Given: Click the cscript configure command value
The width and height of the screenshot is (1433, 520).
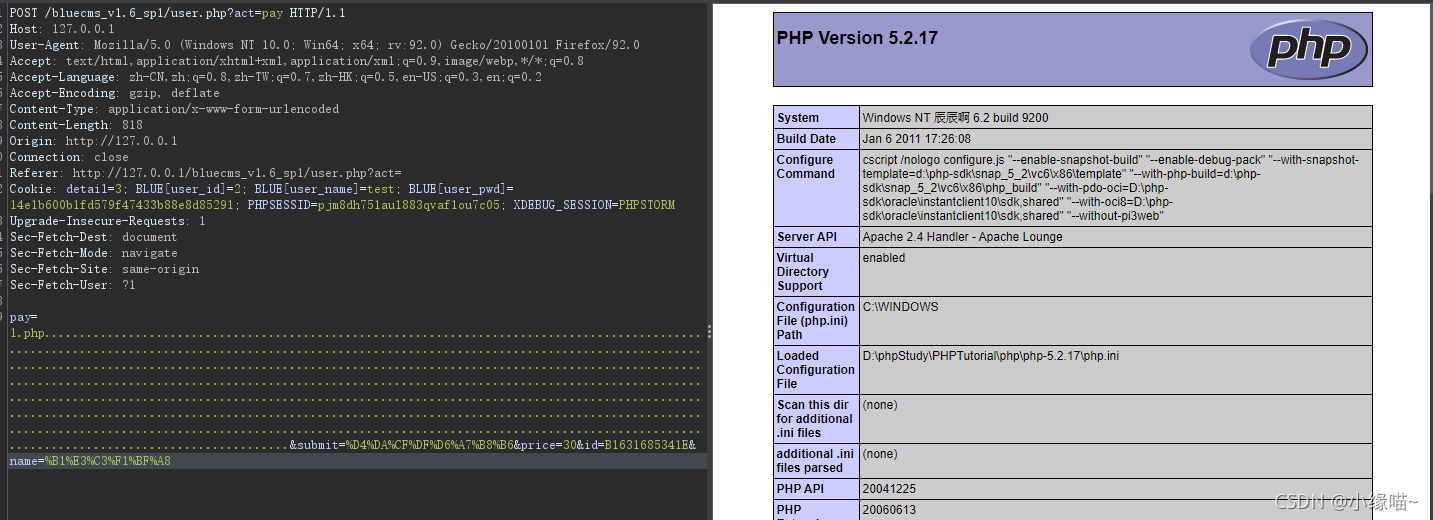Looking at the screenshot, I should coord(1115,188).
